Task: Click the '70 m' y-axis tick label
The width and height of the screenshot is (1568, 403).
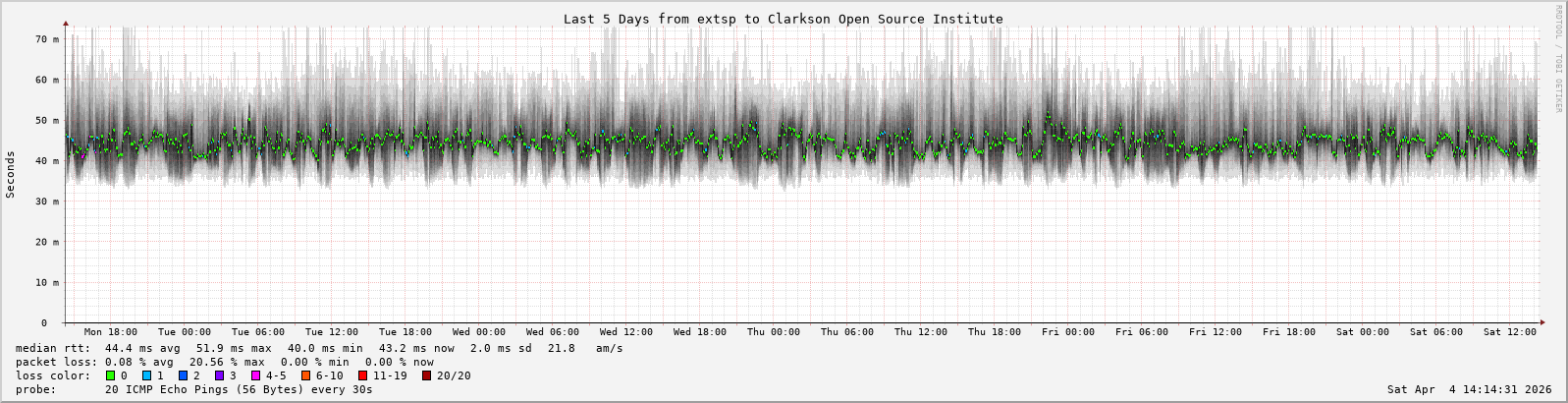Action: [48, 39]
